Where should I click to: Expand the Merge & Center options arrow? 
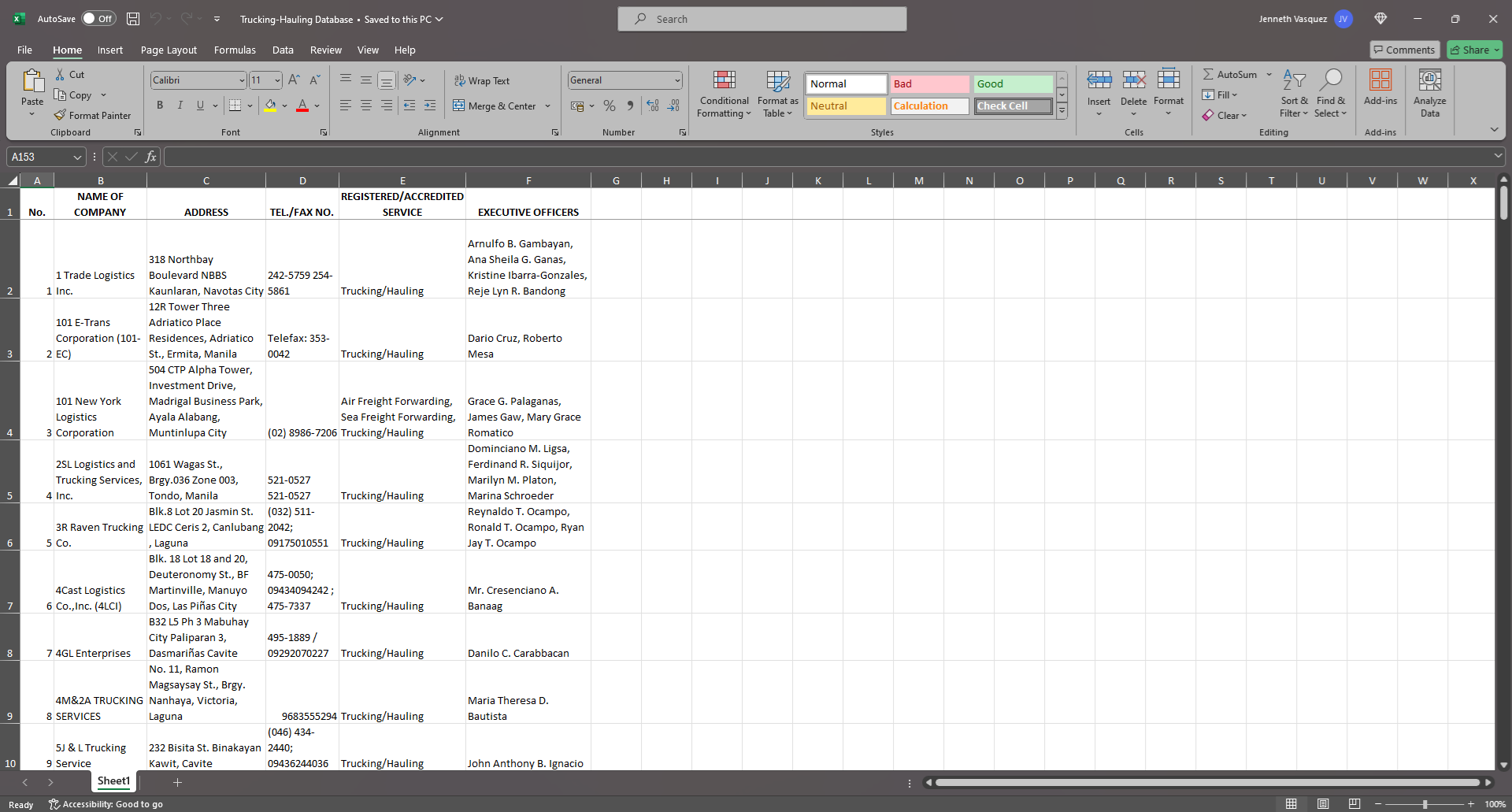click(548, 106)
